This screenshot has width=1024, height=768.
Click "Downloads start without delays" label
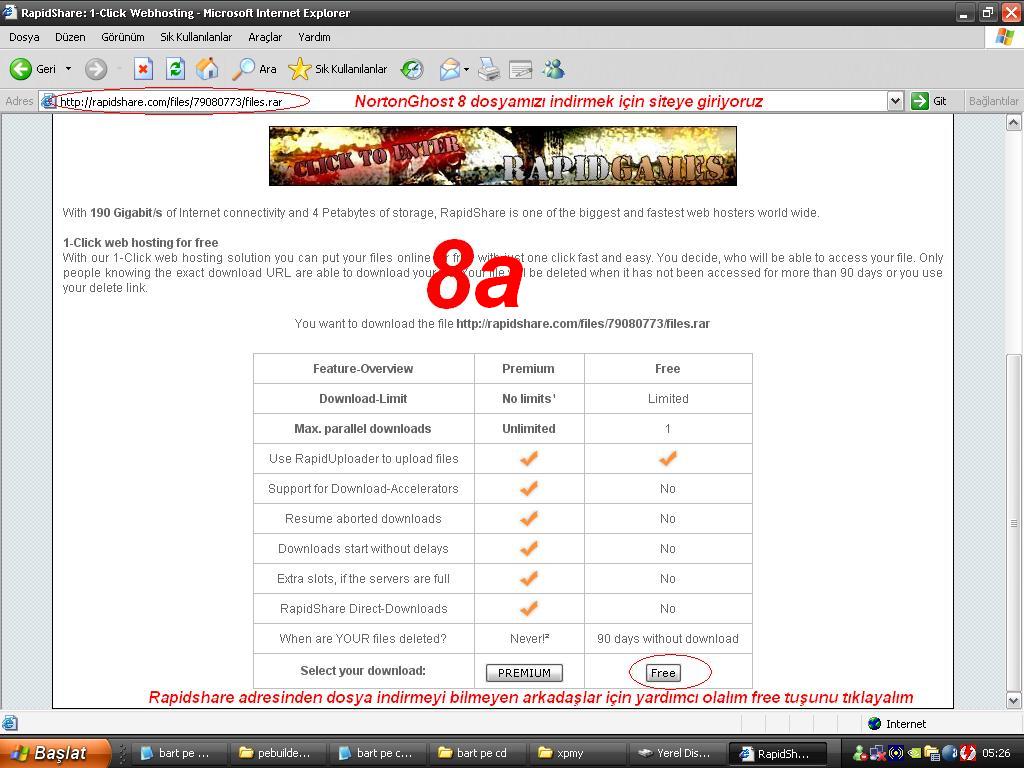click(363, 549)
